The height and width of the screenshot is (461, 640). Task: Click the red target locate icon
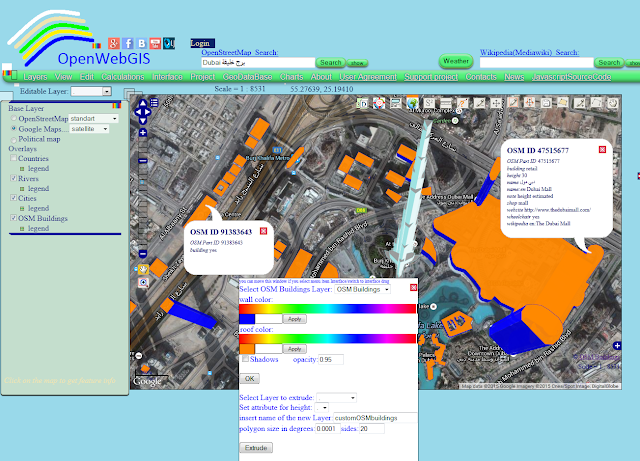[x=379, y=103]
